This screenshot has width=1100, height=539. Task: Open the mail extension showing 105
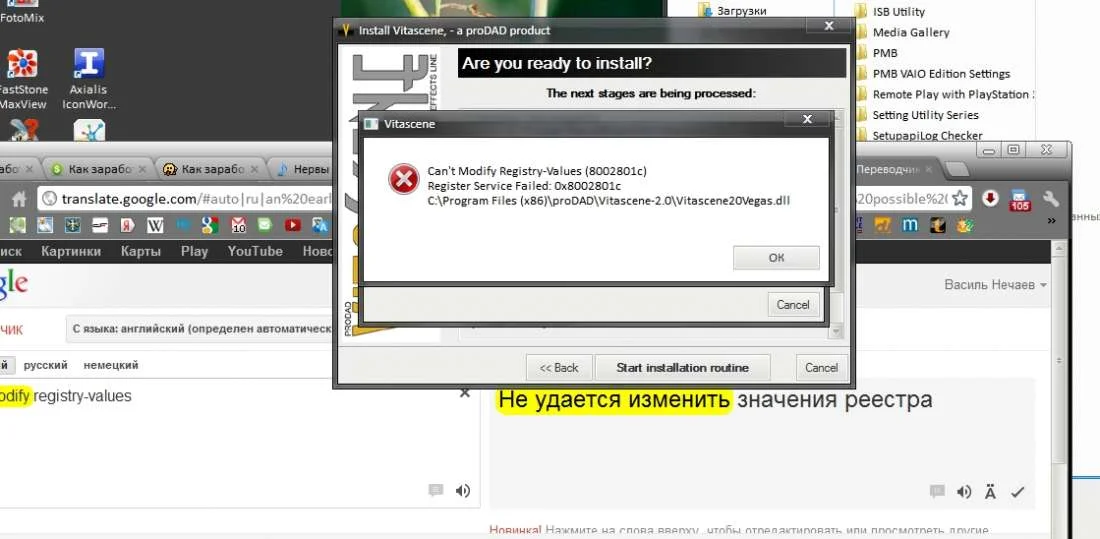pyautogui.click(x=1020, y=200)
